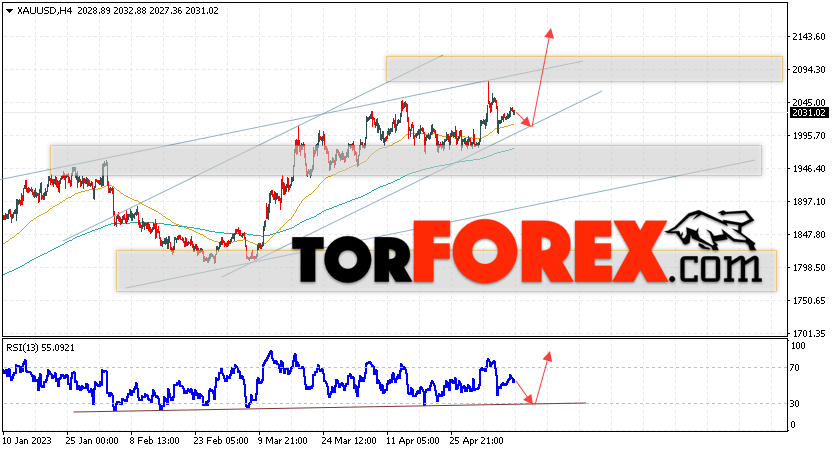Click the 11 Apr 05:00 date label
833x452 pixels.
tap(413, 441)
